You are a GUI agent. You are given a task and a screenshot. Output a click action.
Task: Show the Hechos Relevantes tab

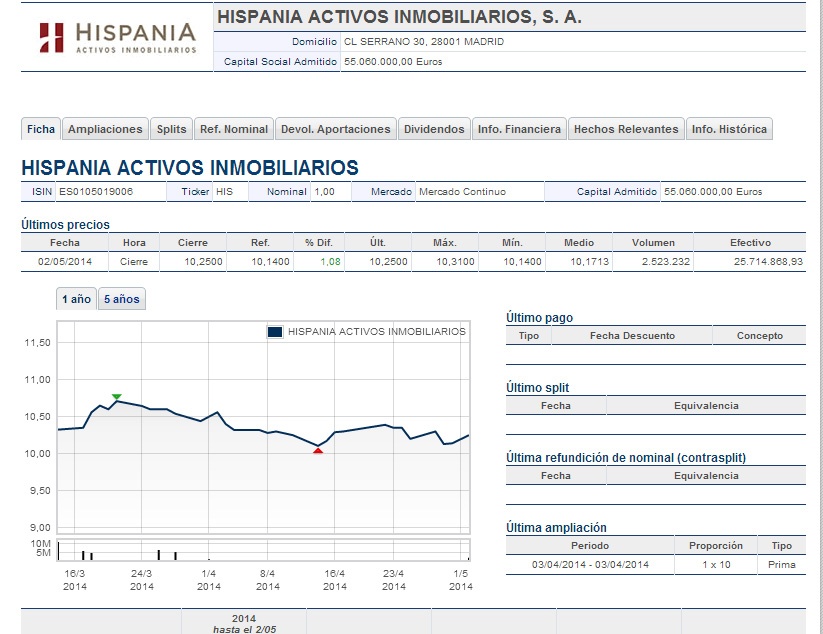[x=626, y=129]
